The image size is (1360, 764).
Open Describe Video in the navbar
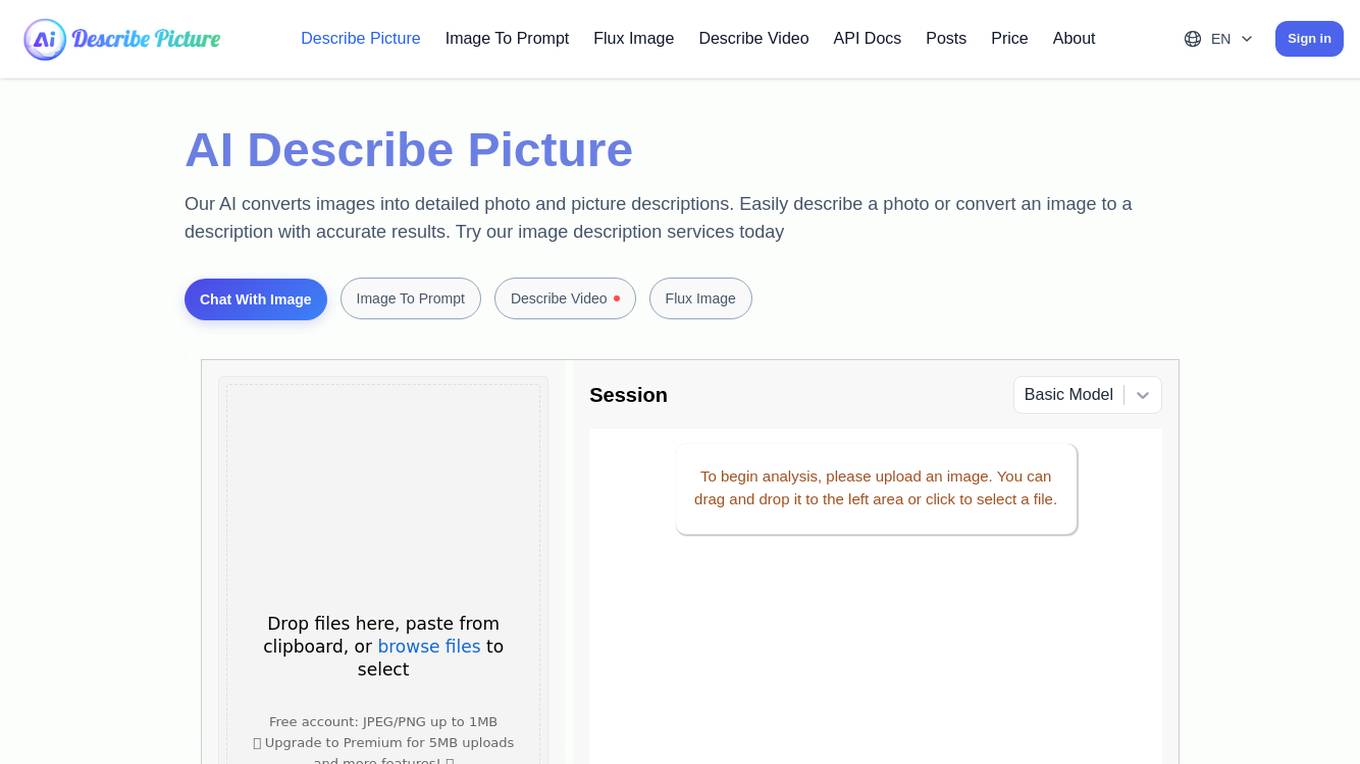(754, 38)
